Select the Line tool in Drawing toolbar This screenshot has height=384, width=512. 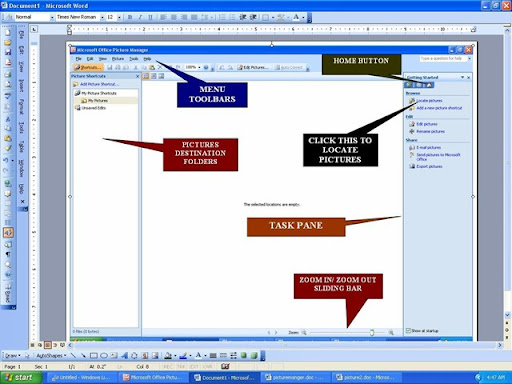[x=73, y=356]
